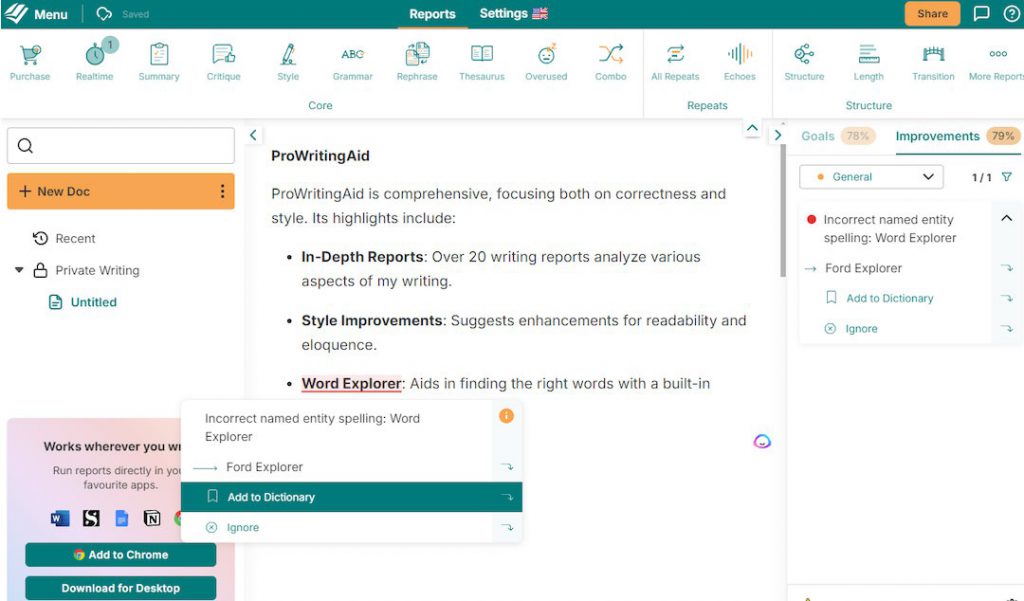Open the Menu at top left
This screenshot has height=601, width=1024.
point(50,14)
